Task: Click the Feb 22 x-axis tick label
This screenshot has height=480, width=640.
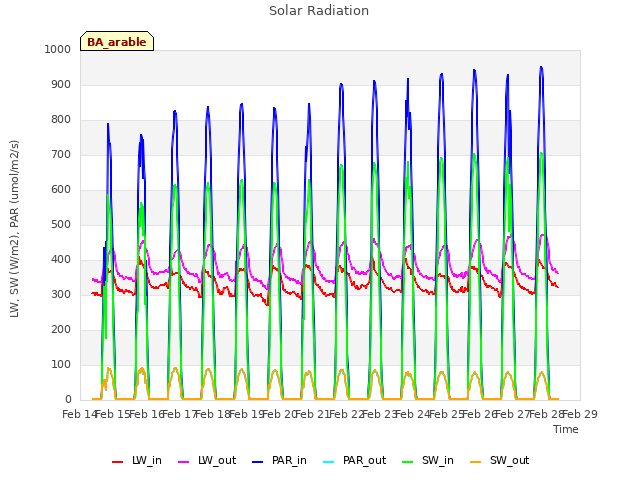Action: click(x=347, y=414)
